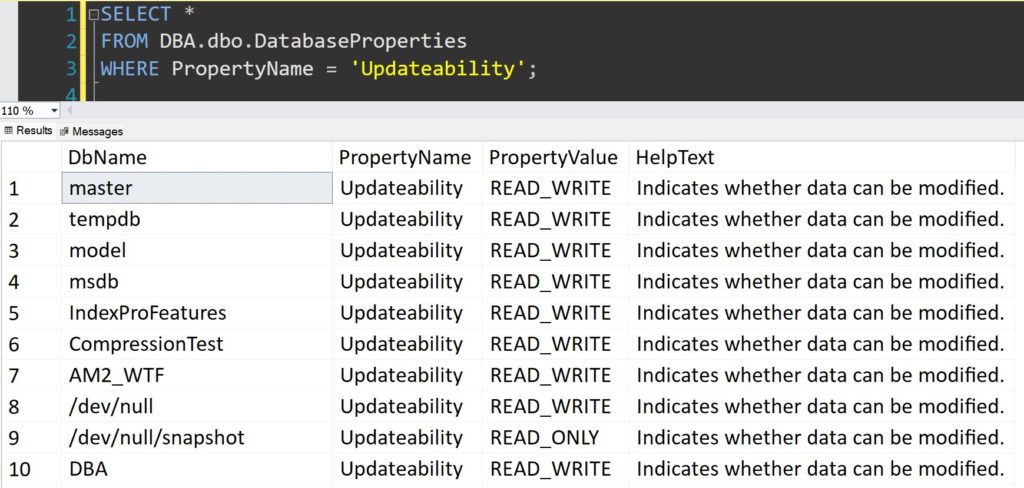Click the PropertyValue column header
1024x488 pixels.
click(555, 157)
